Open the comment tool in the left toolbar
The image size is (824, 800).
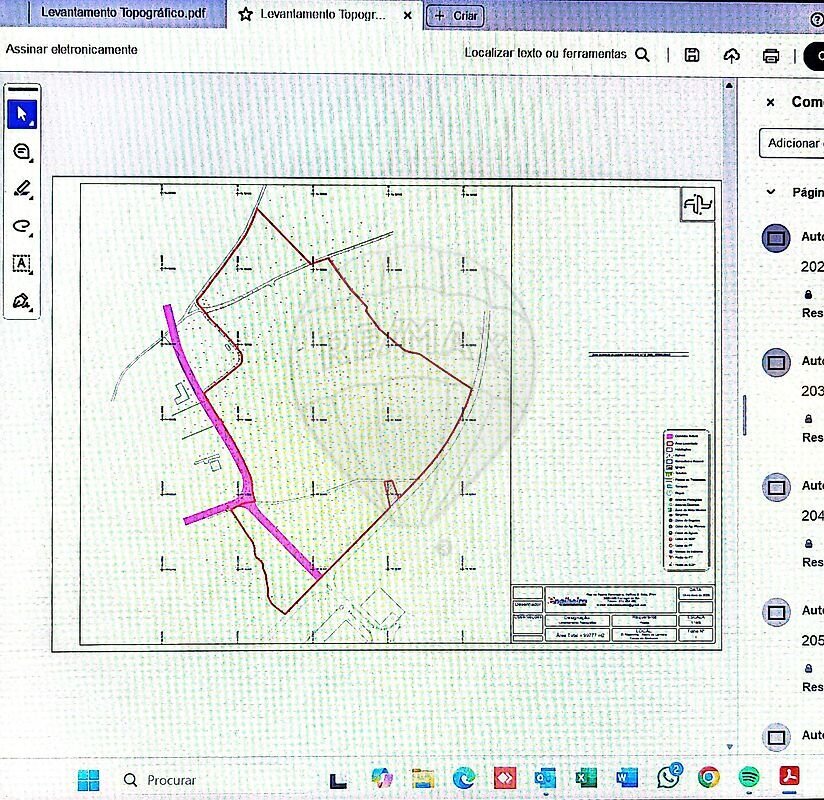(x=22, y=152)
